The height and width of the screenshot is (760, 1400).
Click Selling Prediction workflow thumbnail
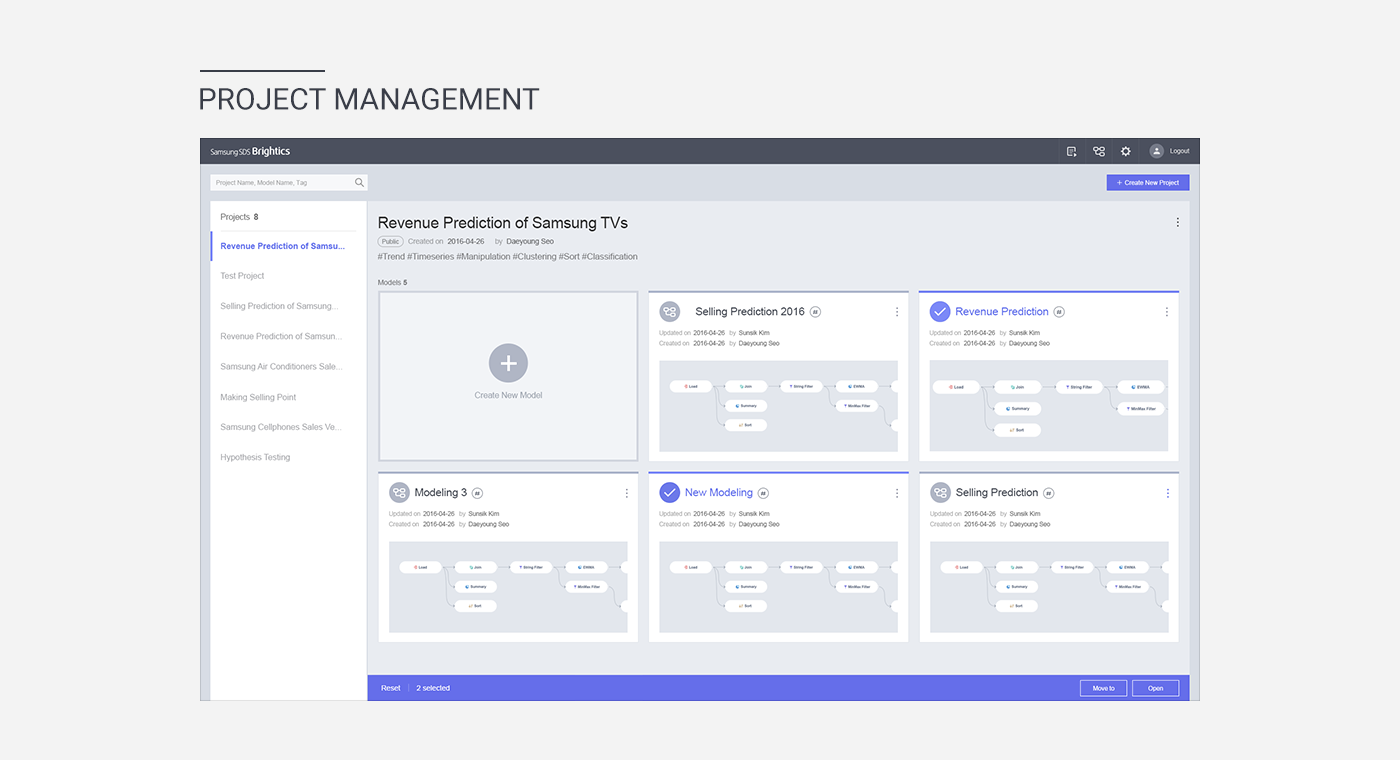(x=1049, y=587)
